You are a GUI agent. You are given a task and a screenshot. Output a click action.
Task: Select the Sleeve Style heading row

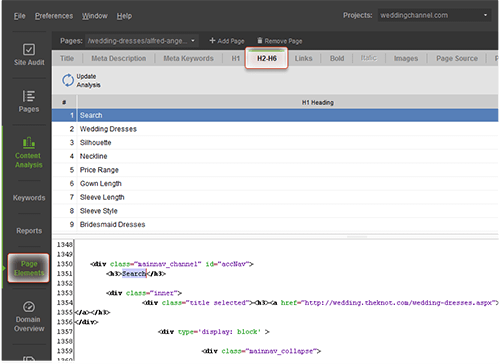pos(275,211)
